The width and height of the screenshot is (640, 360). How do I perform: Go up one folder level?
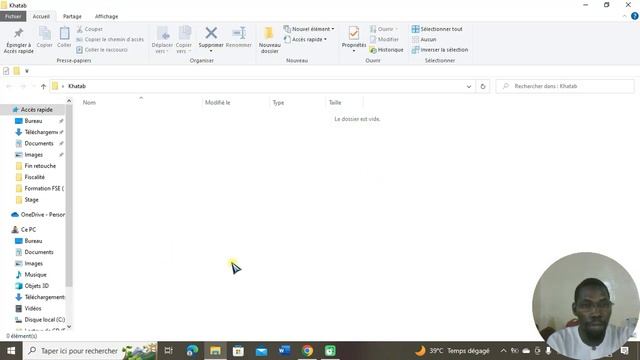[43, 86]
